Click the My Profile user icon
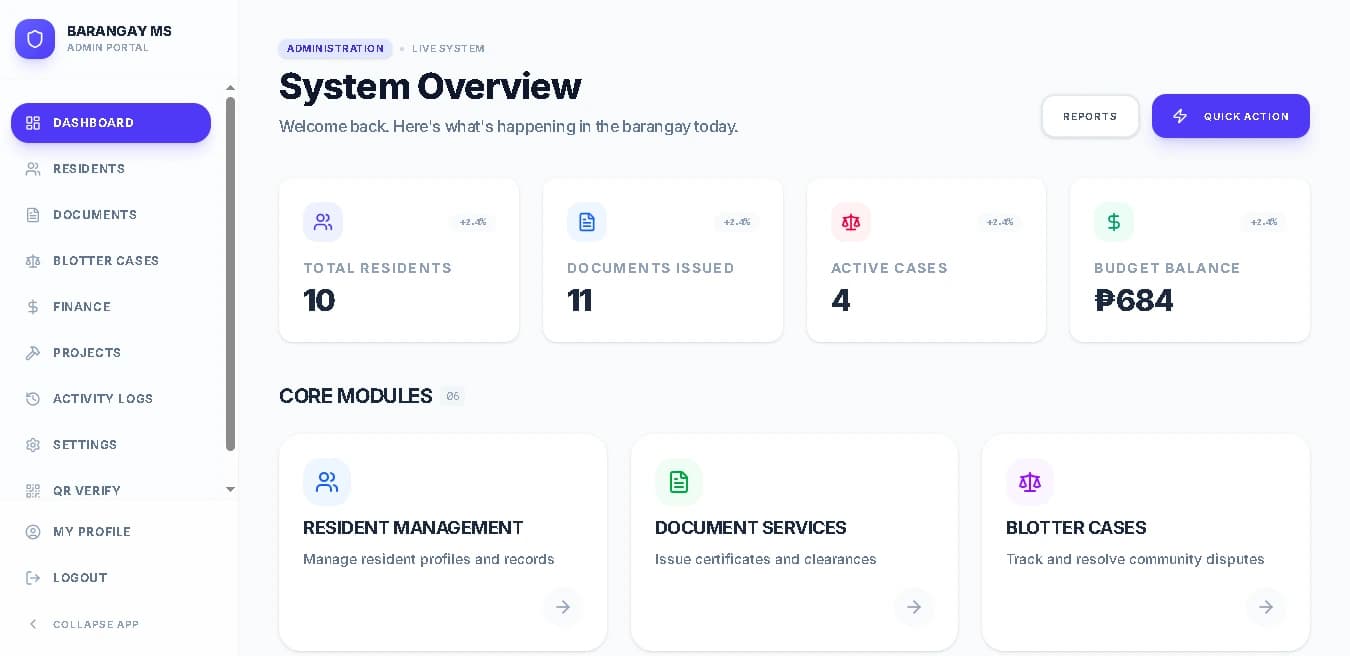Screen dimensions: 1350x656 coord(33,532)
